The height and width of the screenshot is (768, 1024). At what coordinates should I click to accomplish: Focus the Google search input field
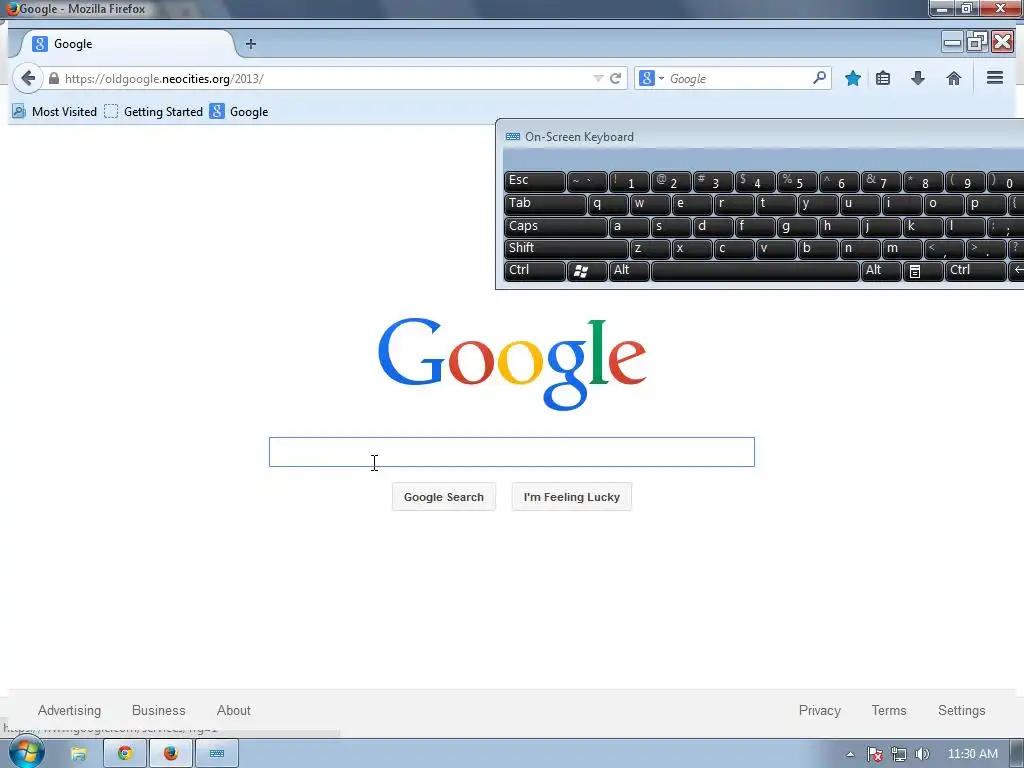click(511, 452)
